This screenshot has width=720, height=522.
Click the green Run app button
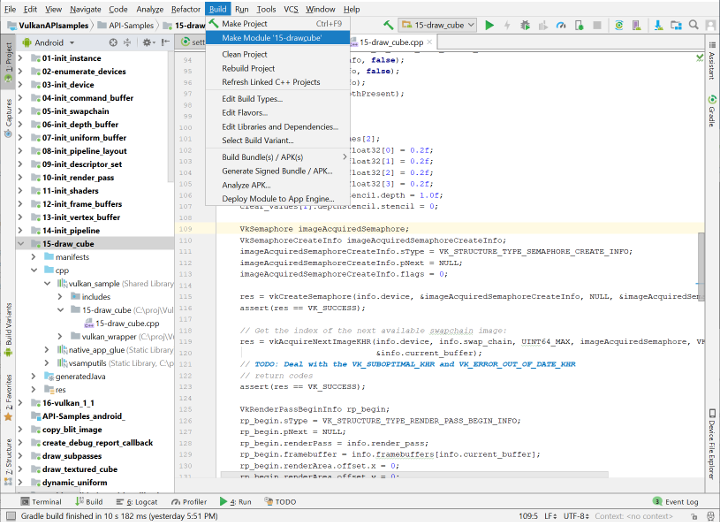[x=489, y=24]
